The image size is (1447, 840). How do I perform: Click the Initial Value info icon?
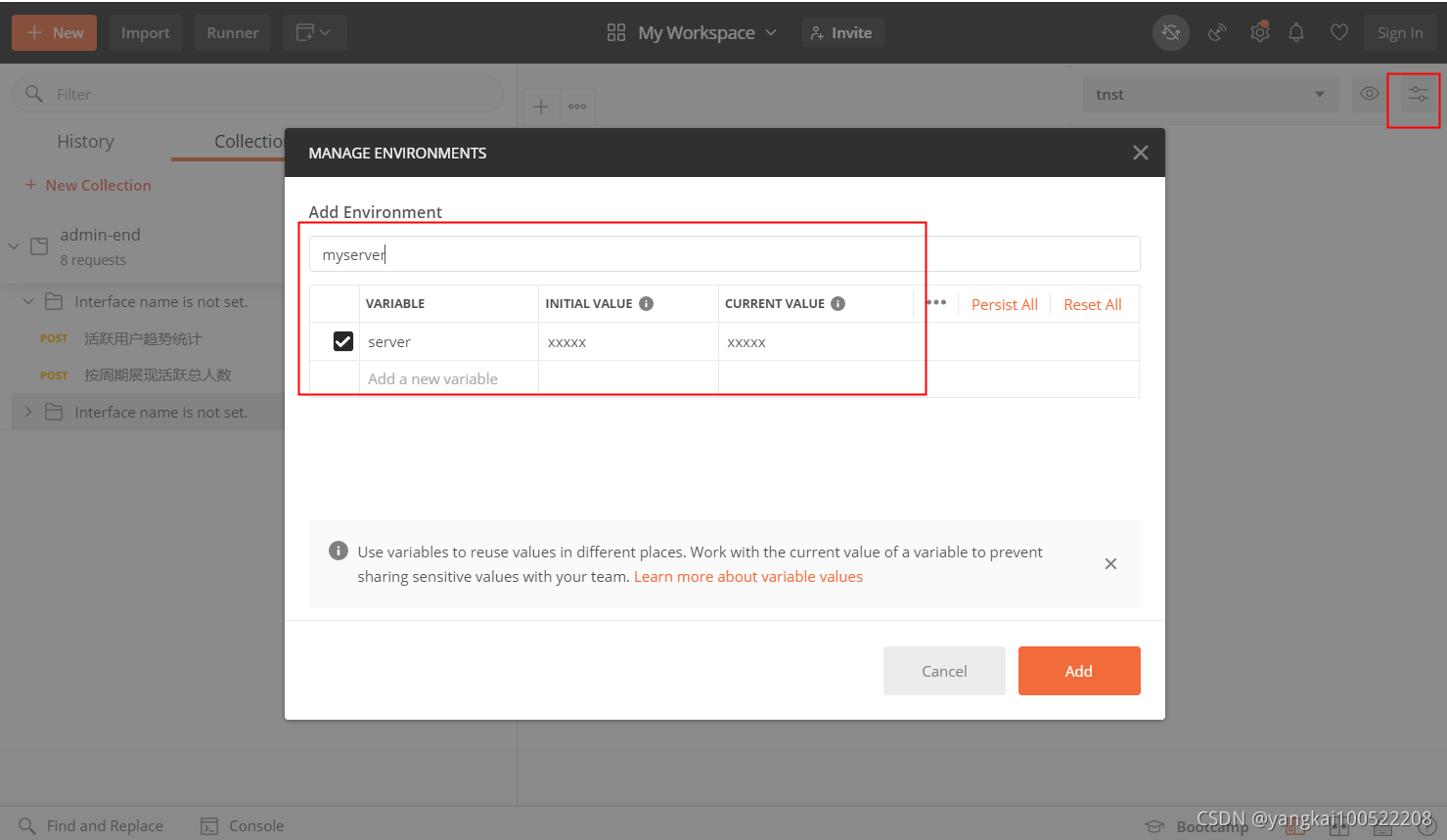coord(646,303)
